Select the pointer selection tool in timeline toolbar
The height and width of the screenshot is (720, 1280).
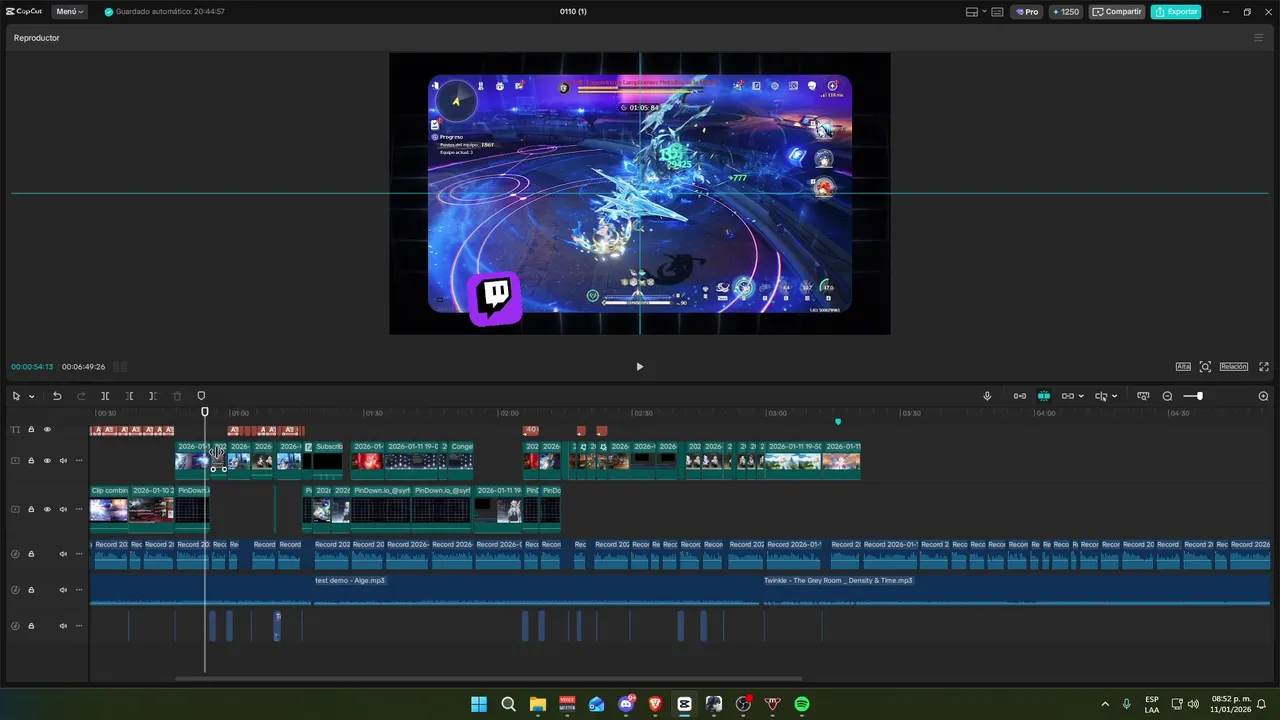point(16,396)
